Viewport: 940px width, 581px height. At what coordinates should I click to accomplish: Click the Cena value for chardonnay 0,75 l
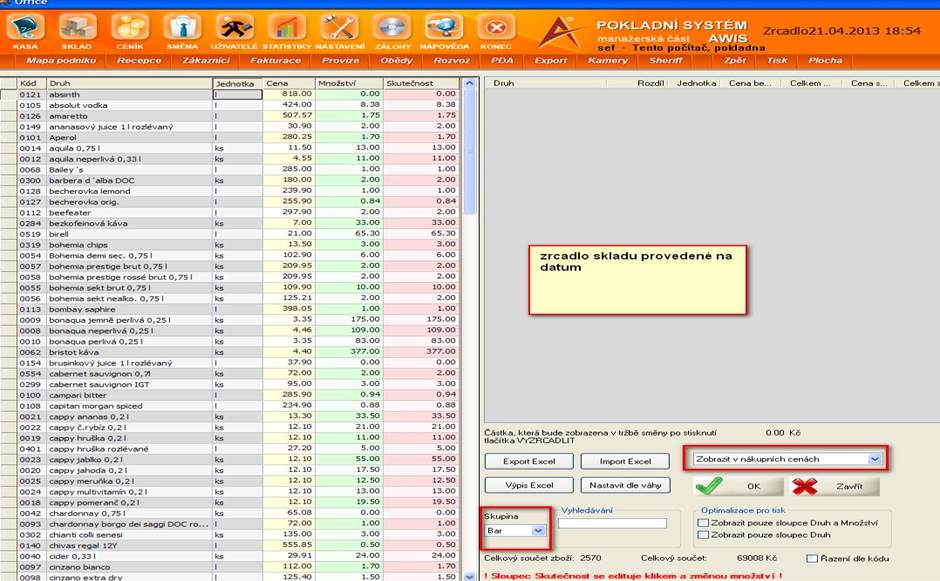(x=288, y=513)
